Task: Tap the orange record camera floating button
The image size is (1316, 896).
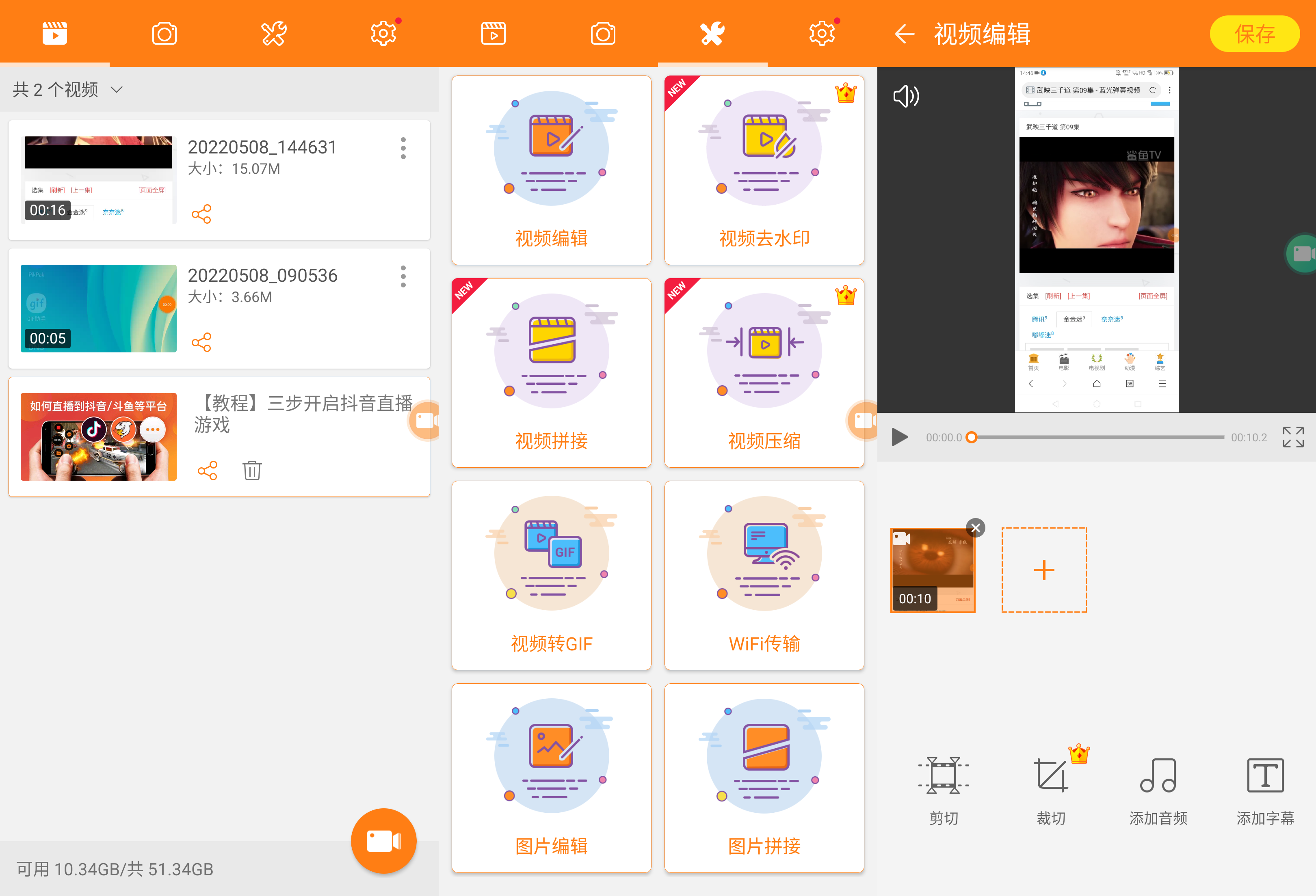Action: pos(383,840)
